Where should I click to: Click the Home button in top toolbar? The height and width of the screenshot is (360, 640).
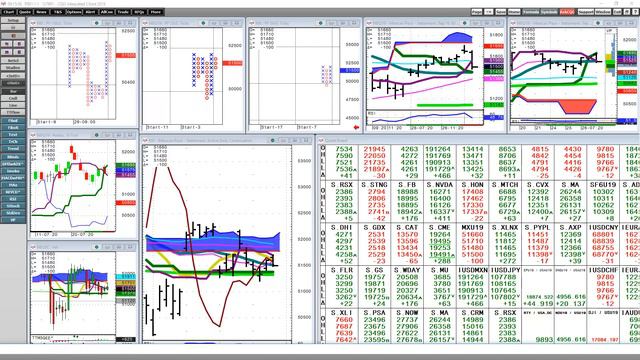(514, 12)
